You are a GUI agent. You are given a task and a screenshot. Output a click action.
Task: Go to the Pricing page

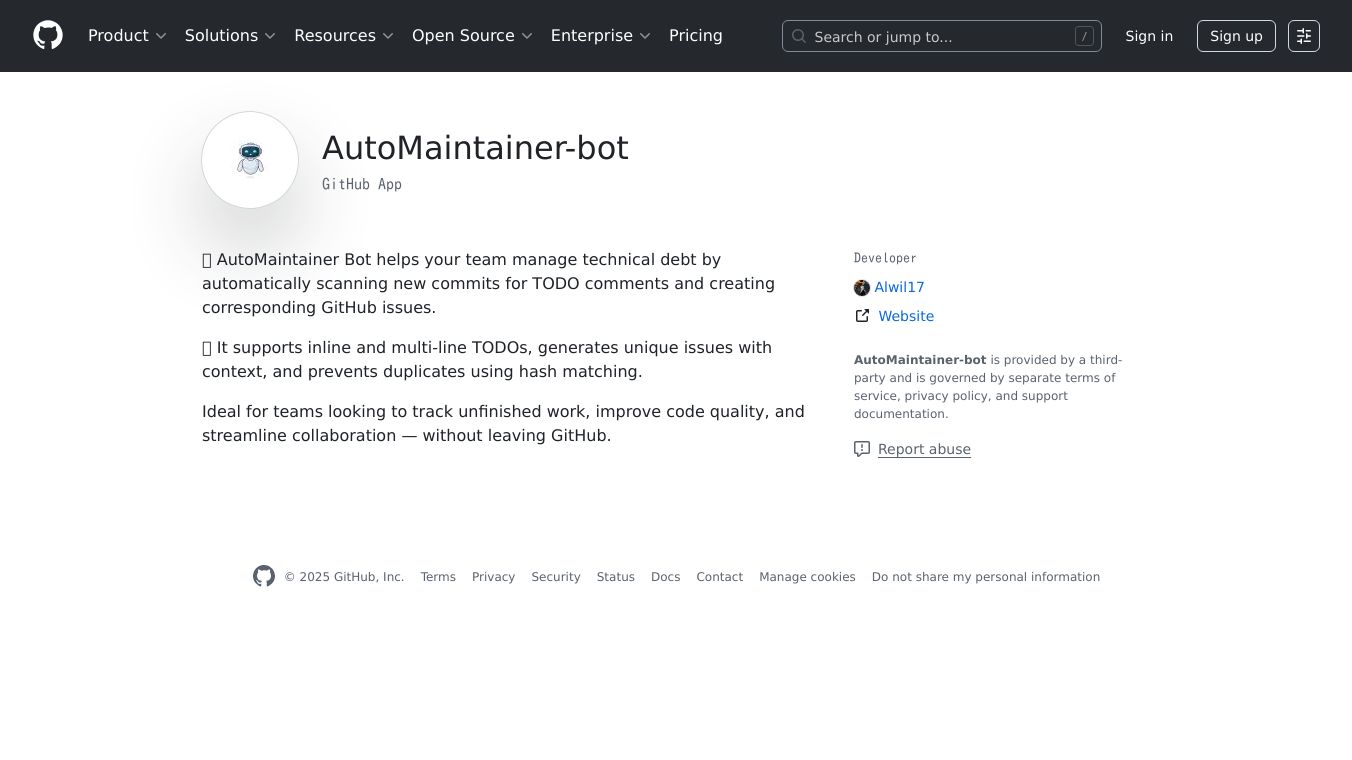[695, 36]
